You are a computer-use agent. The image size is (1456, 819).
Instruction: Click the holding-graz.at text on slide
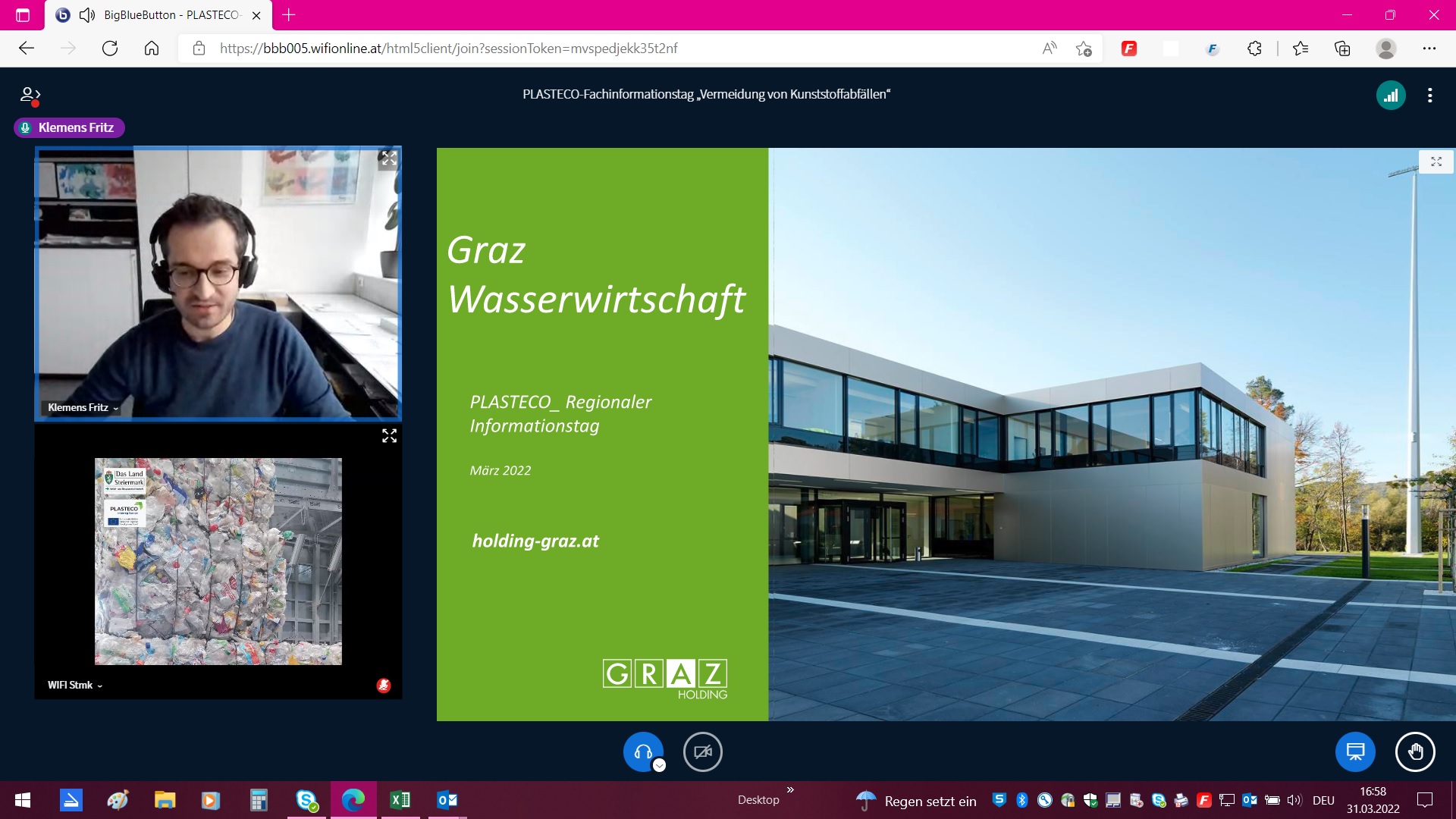535,541
